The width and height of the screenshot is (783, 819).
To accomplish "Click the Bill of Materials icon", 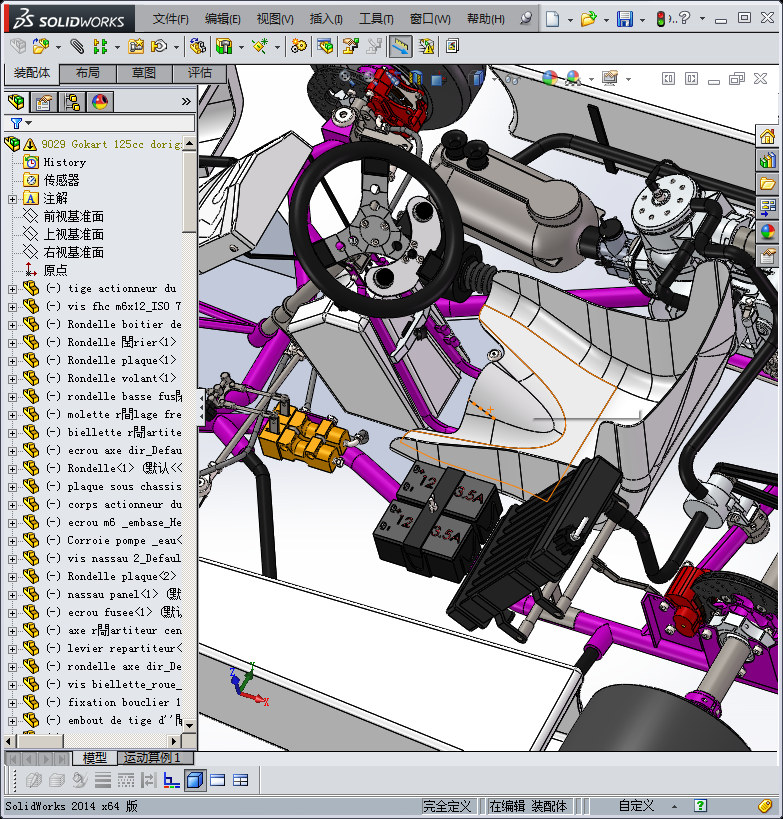I will pos(325,46).
